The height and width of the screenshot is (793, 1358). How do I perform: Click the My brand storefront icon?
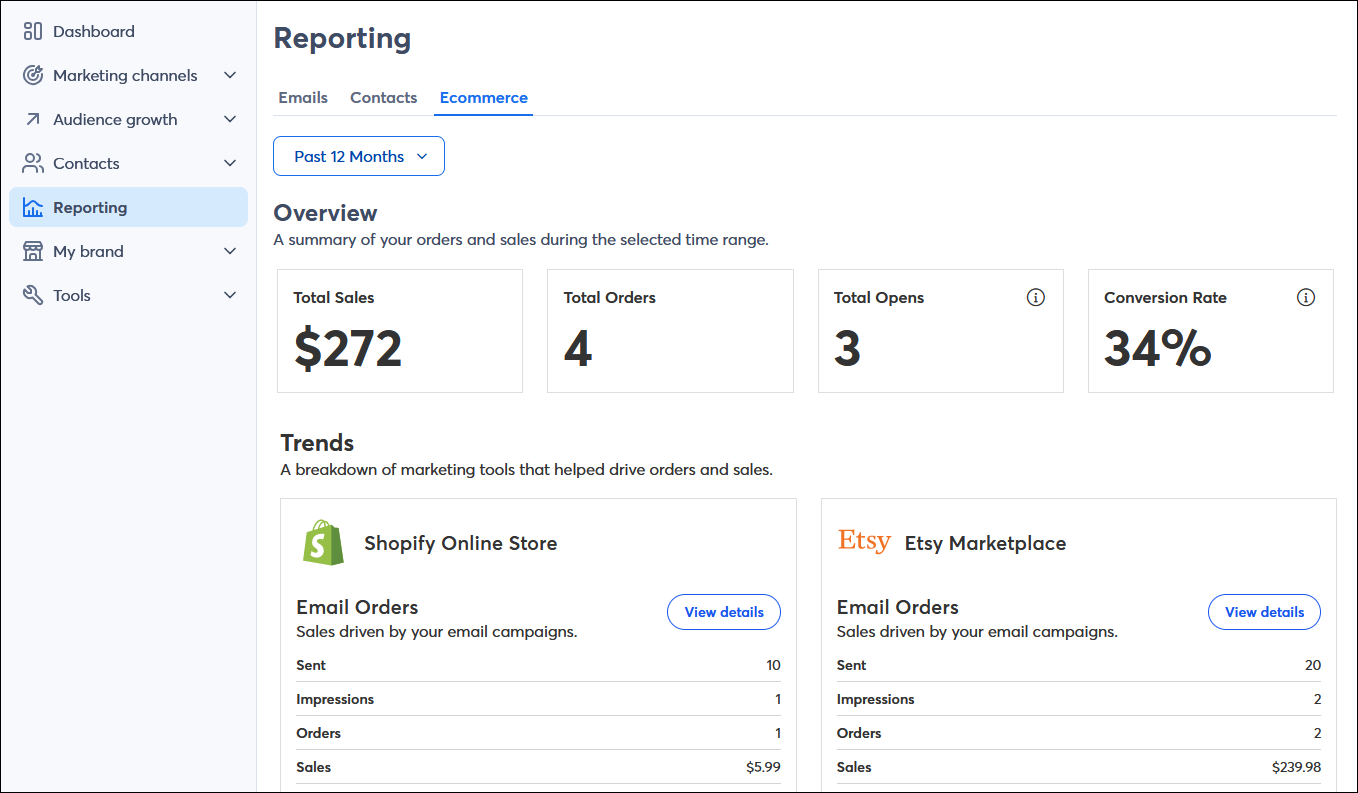tap(33, 251)
